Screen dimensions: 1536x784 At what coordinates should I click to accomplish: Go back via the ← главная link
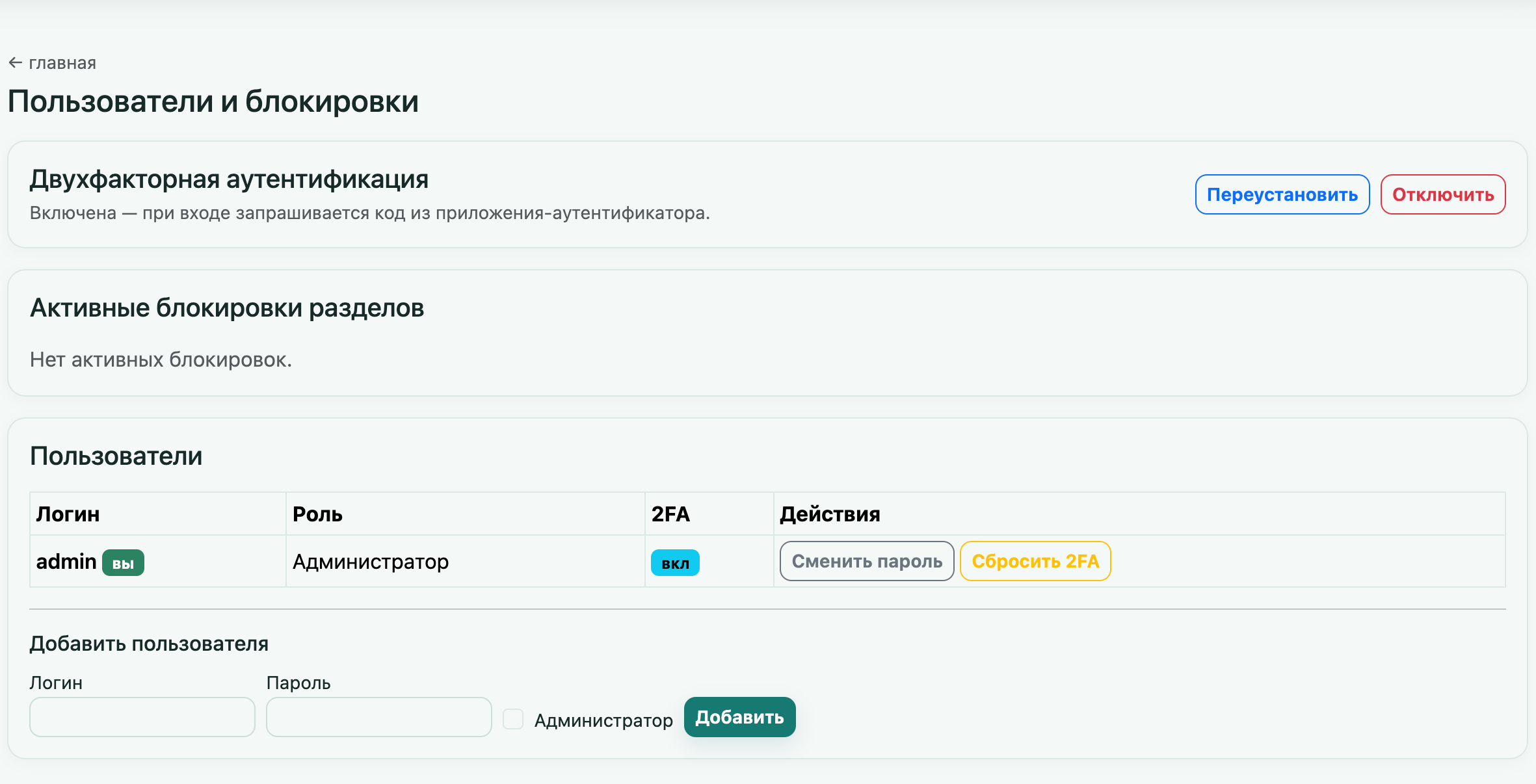click(x=52, y=63)
